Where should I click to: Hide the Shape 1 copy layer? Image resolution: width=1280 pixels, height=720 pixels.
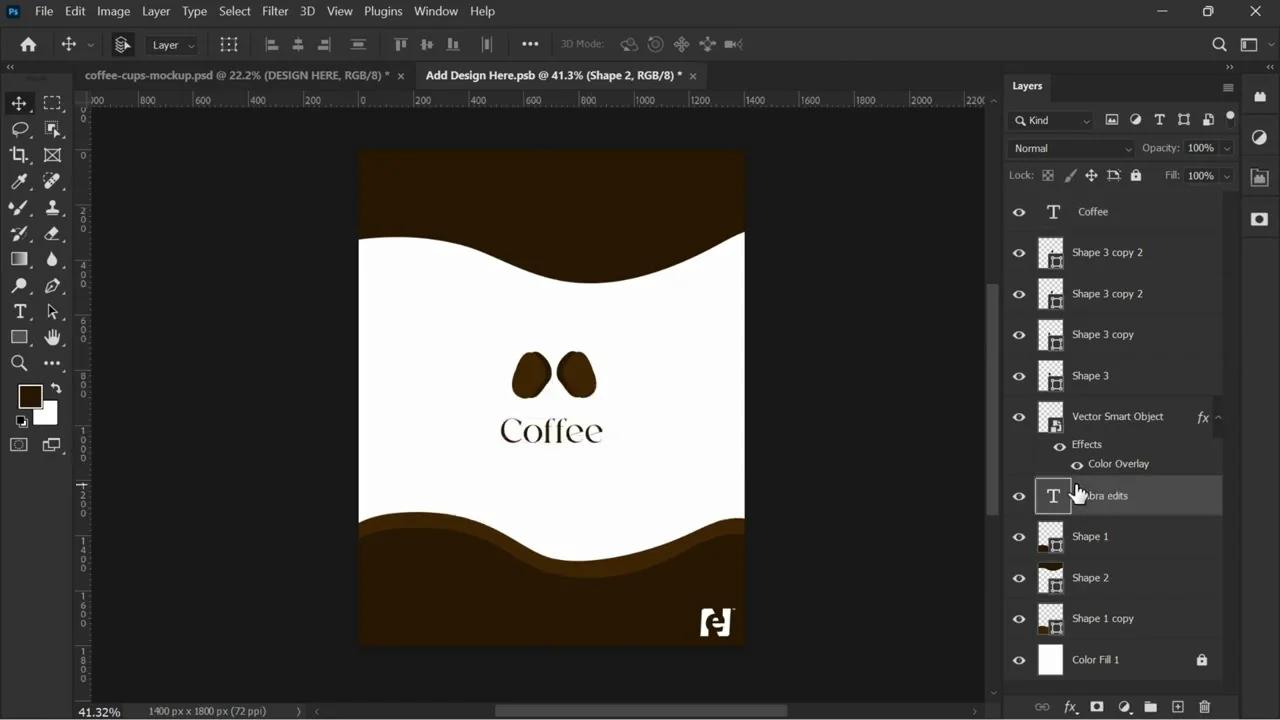click(x=1019, y=619)
